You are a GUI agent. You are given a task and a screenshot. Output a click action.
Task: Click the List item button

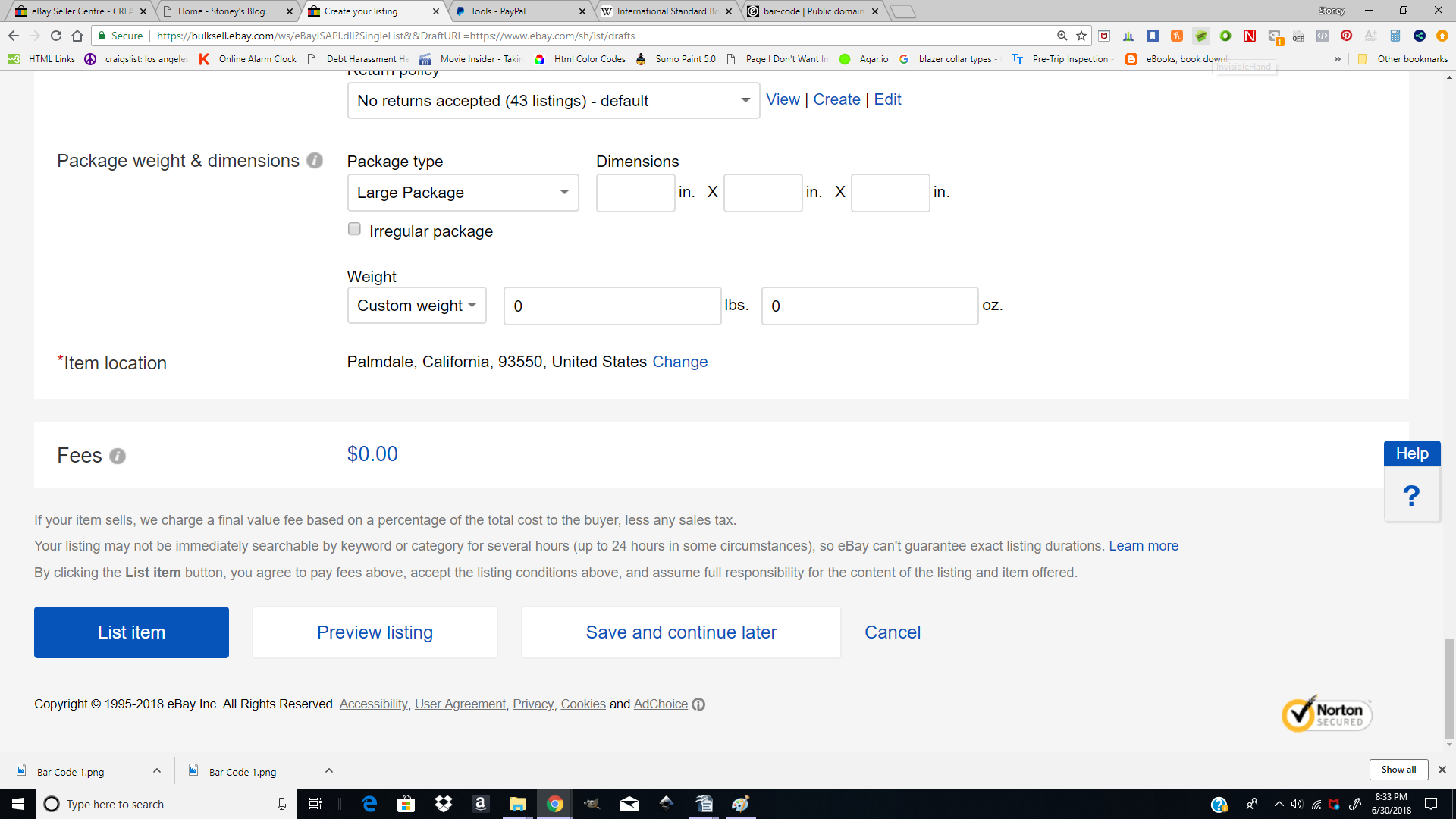(131, 632)
